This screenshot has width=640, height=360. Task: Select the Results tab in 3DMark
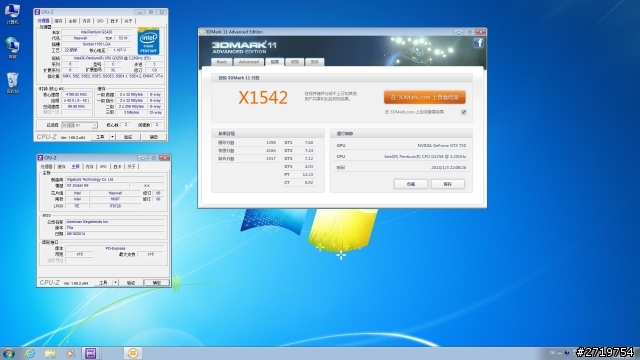click(275, 61)
